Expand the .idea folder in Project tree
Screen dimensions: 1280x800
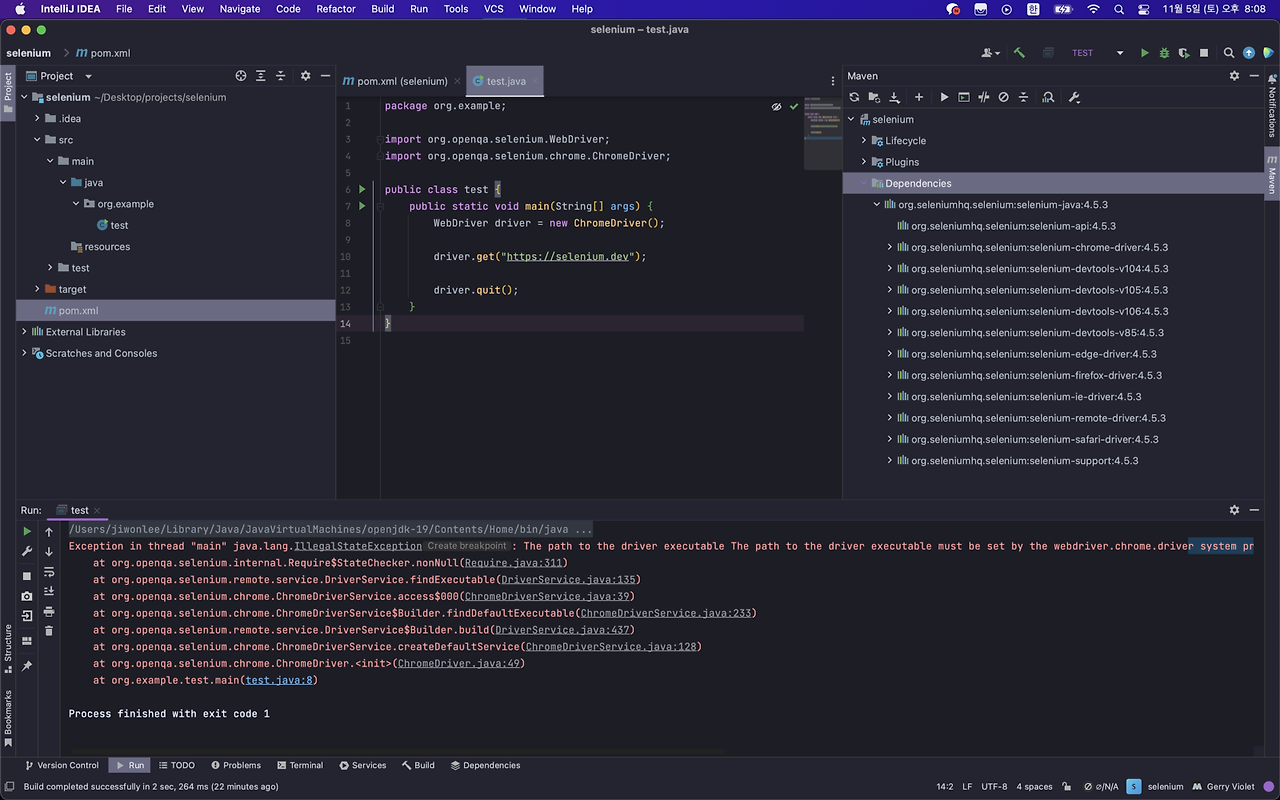(38, 118)
